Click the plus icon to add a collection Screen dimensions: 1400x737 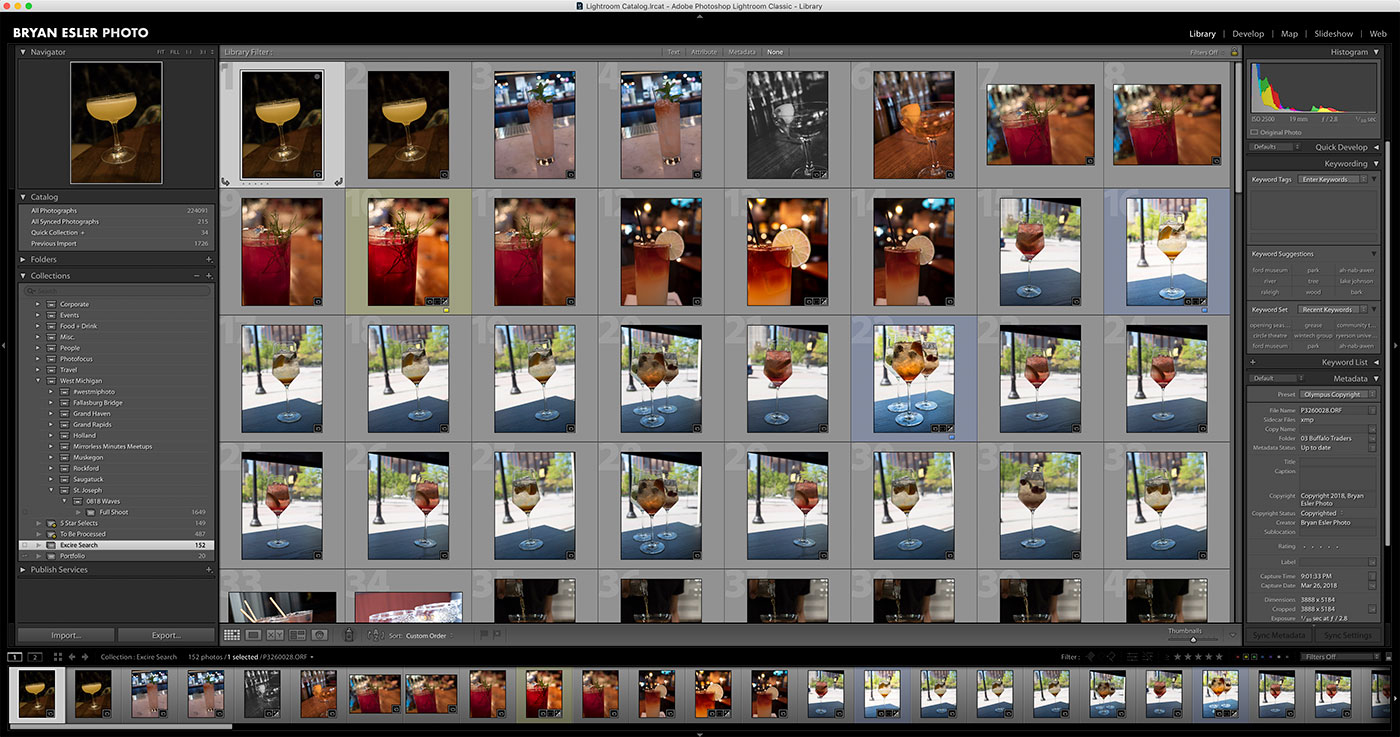209,276
